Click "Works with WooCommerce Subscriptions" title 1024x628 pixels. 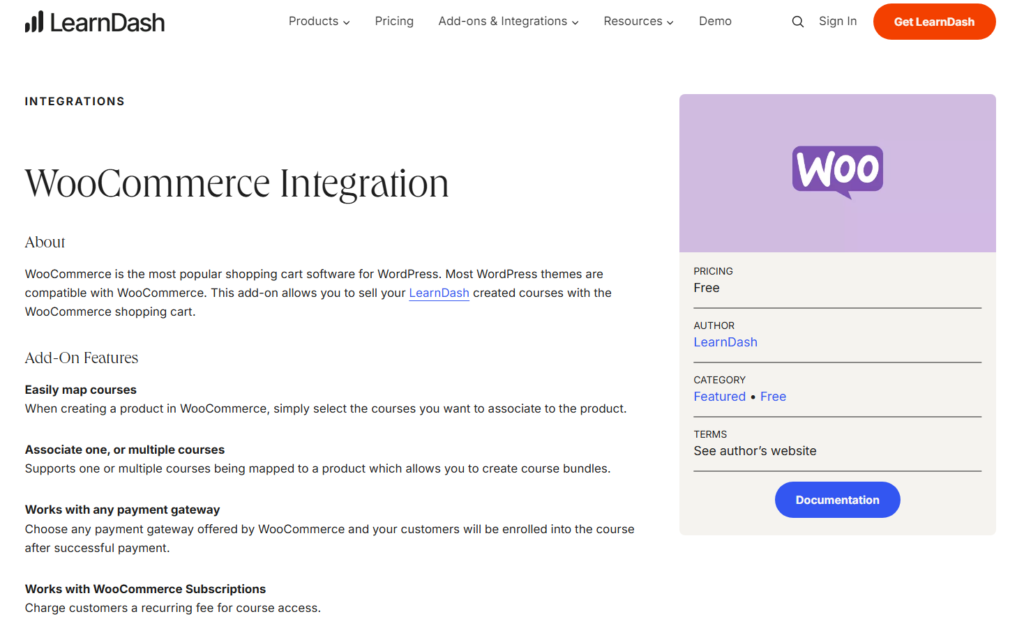pyautogui.click(x=145, y=589)
